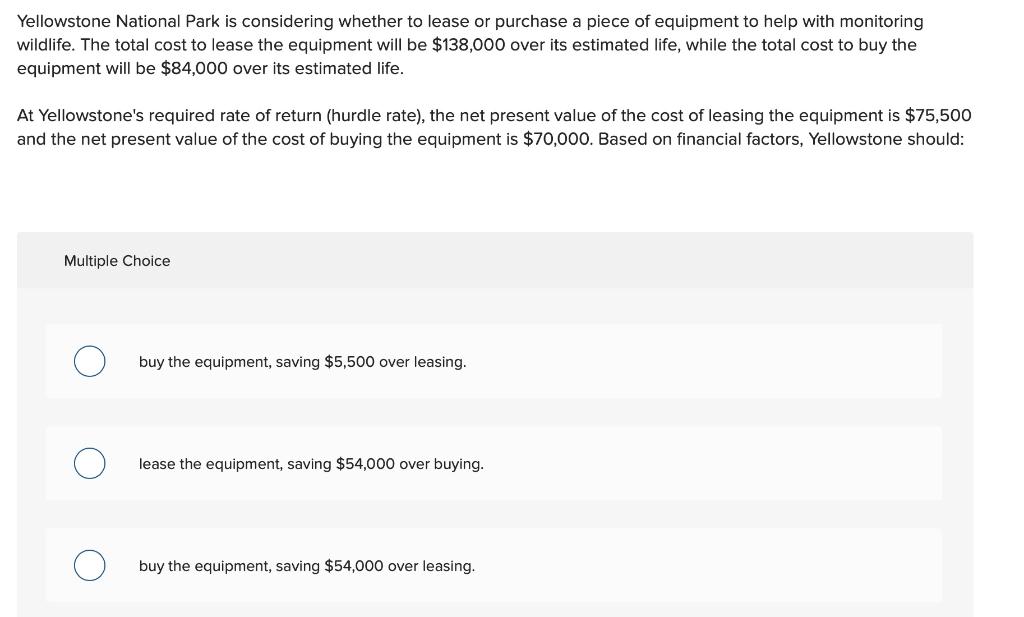The width and height of the screenshot is (1024, 617).
Task: Click the '$70,000' buying NPV amount
Action: coord(556,139)
